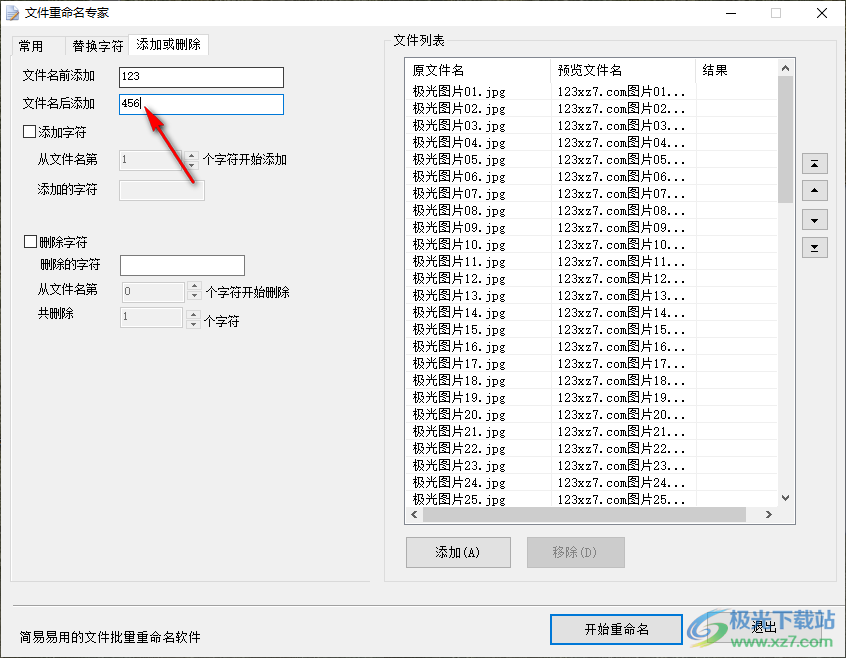Click the application icon in title bar
The image size is (846, 658).
[x=12, y=13]
